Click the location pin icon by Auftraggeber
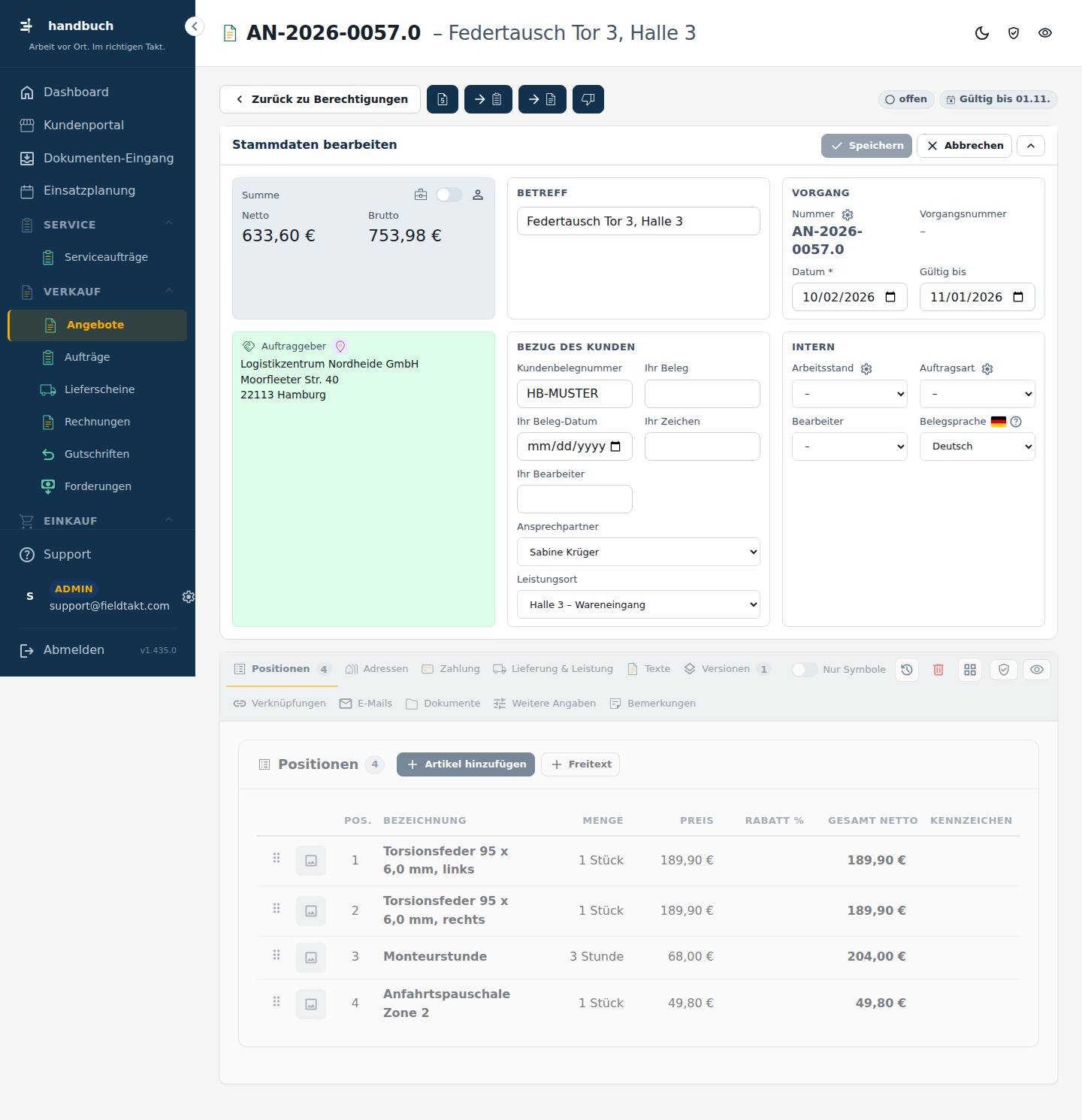 tap(340, 347)
